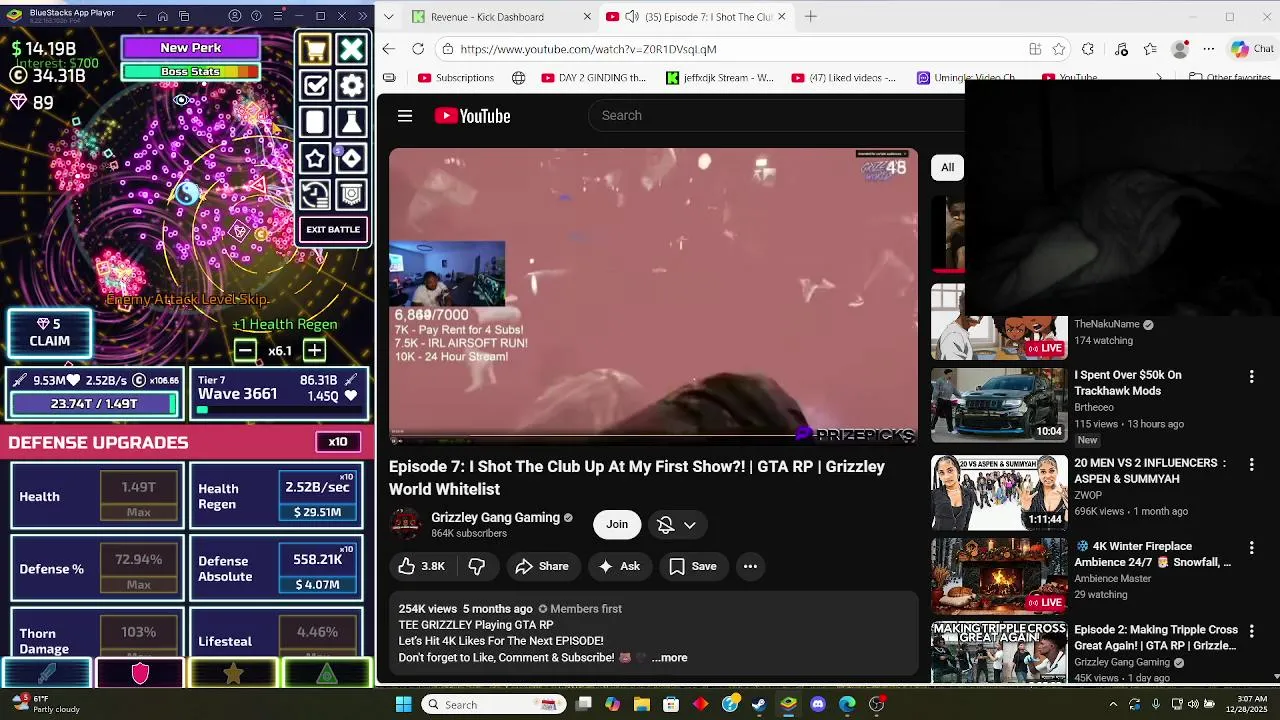The image size is (1280, 720).
Task: Toggle the x10 purchase multiplier
Action: tap(338, 442)
